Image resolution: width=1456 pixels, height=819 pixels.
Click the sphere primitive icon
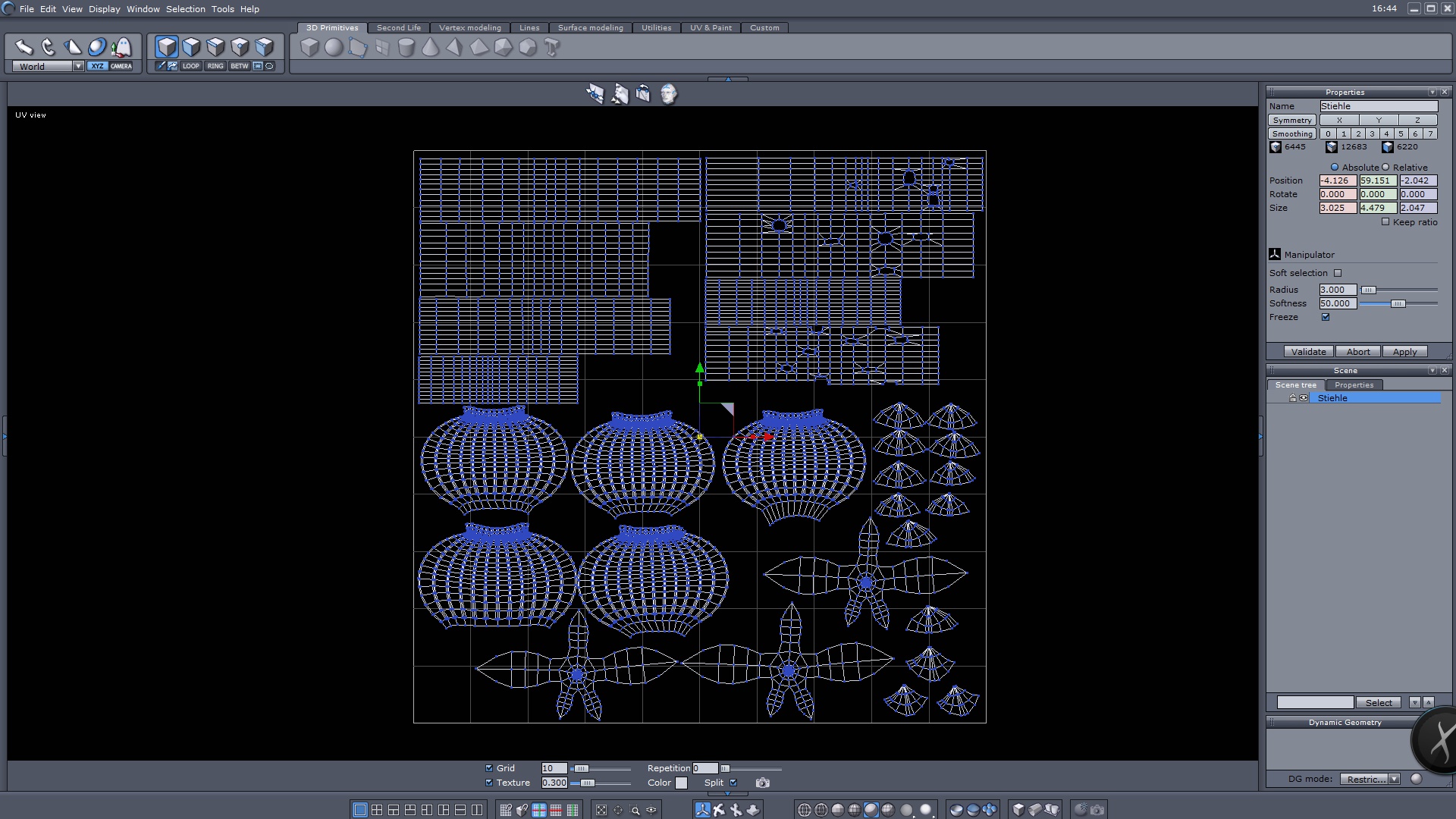coord(334,47)
